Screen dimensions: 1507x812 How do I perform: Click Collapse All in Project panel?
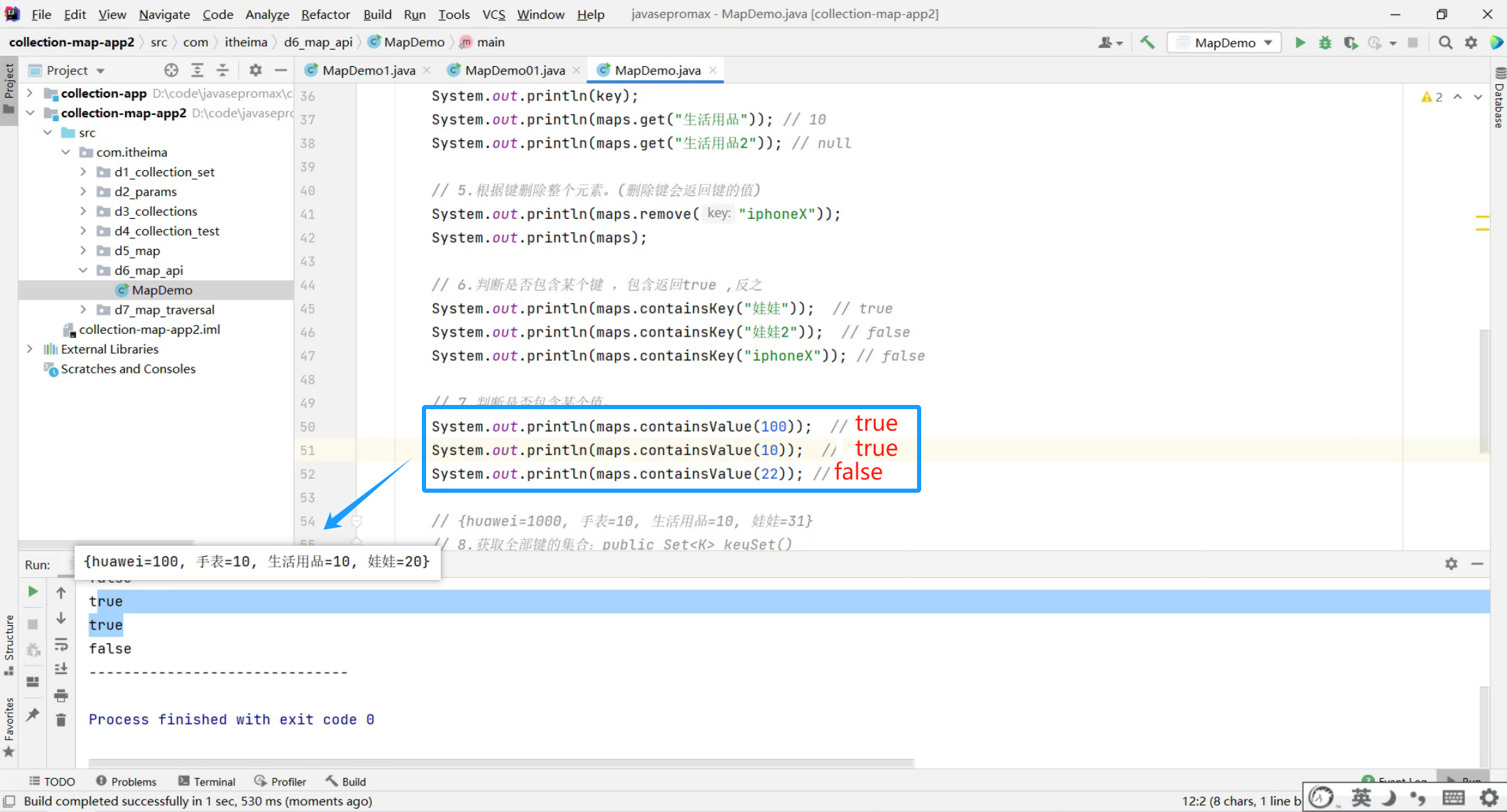[222, 70]
